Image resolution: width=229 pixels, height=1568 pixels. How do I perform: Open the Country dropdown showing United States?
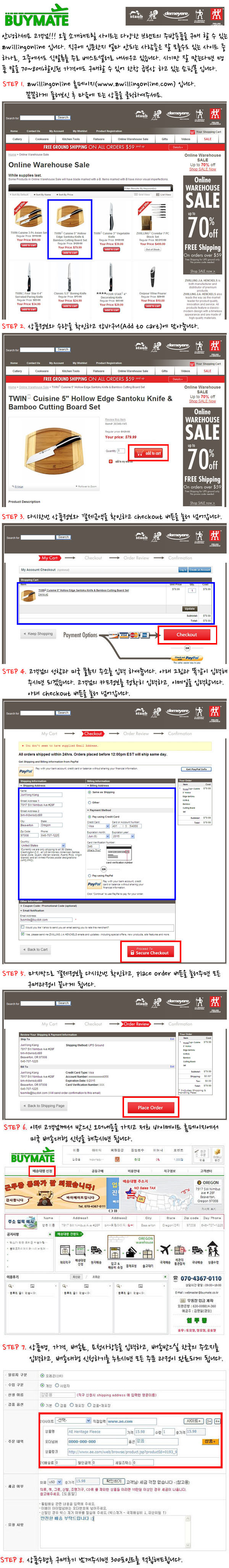click(x=44, y=845)
